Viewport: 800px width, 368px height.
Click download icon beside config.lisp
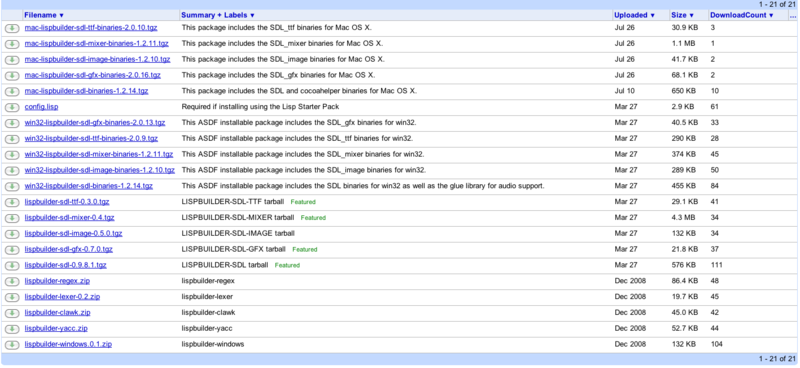point(11,107)
